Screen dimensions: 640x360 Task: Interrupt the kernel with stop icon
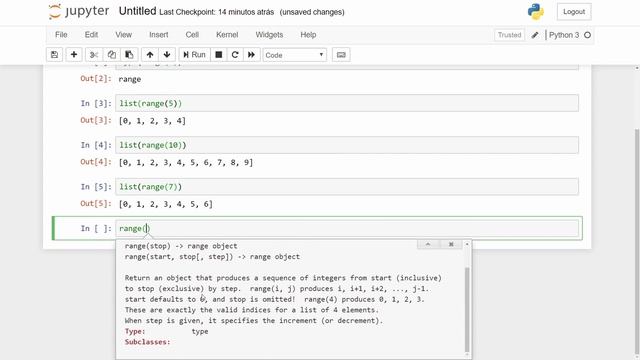tap(219, 55)
